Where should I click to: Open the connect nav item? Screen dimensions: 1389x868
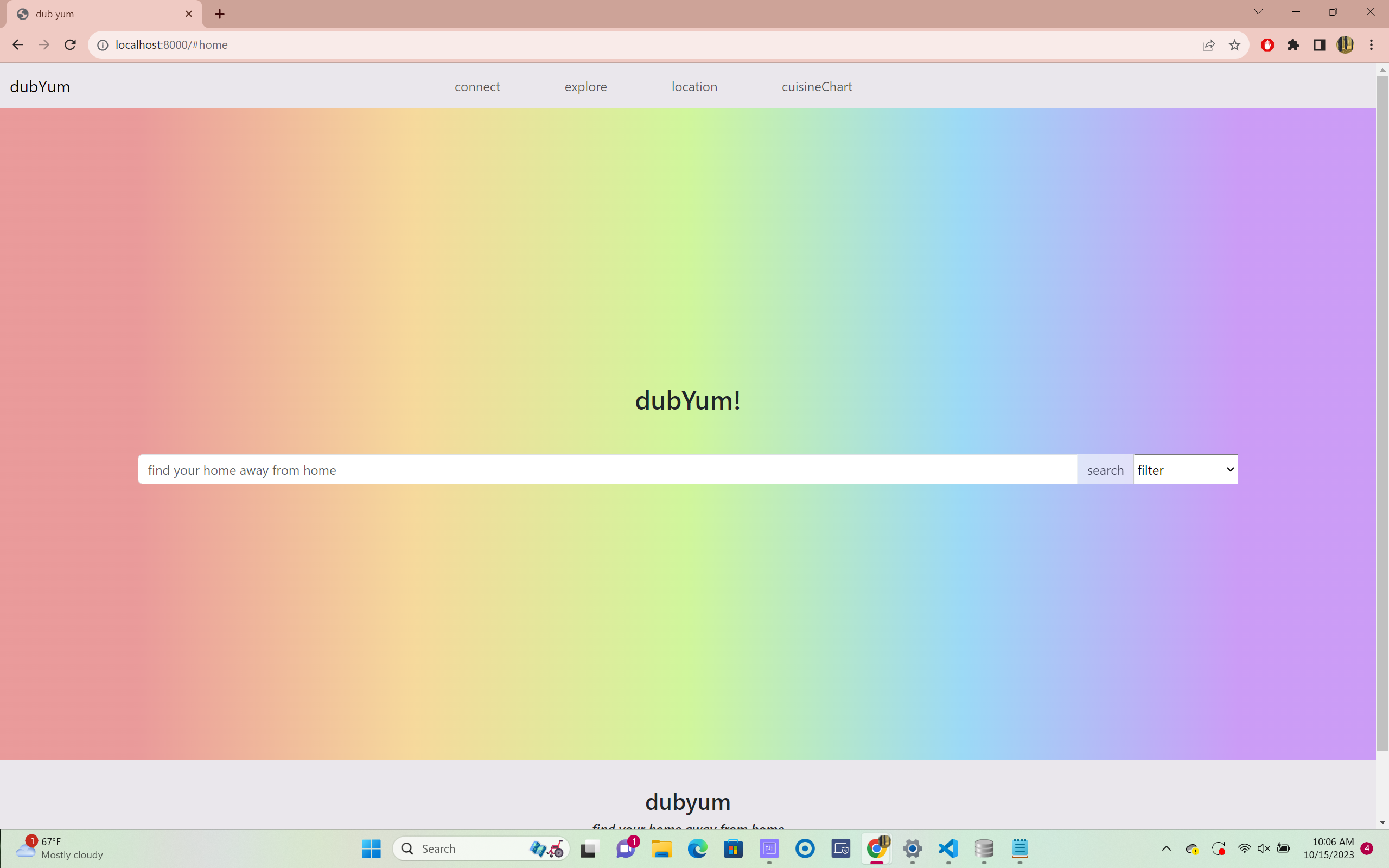(477, 87)
